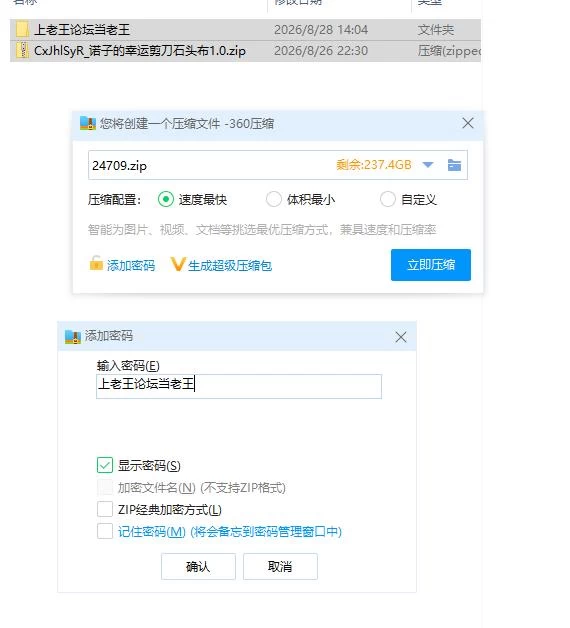Close the 添加密码 dialog
570x628 pixels.
(x=401, y=337)
